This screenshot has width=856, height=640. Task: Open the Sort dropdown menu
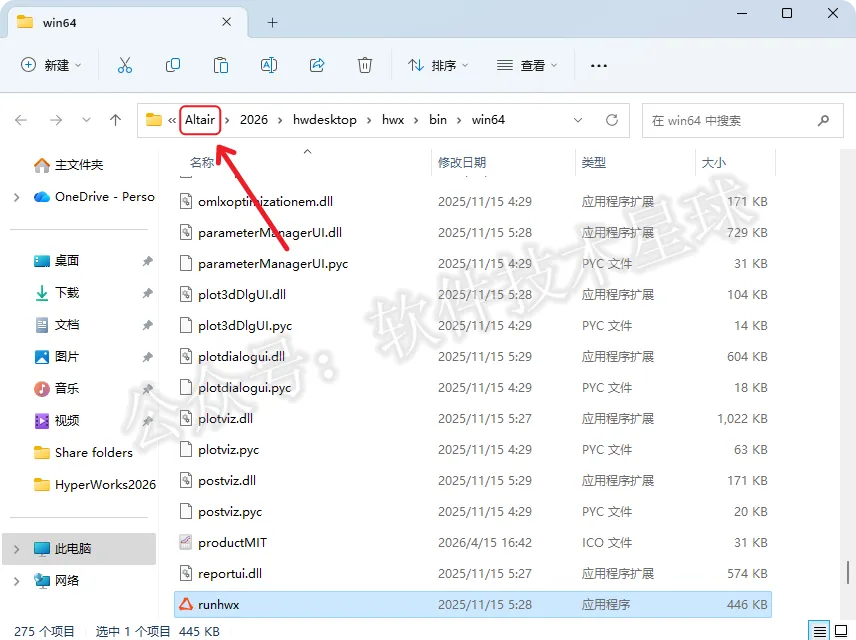click(438, 66)
